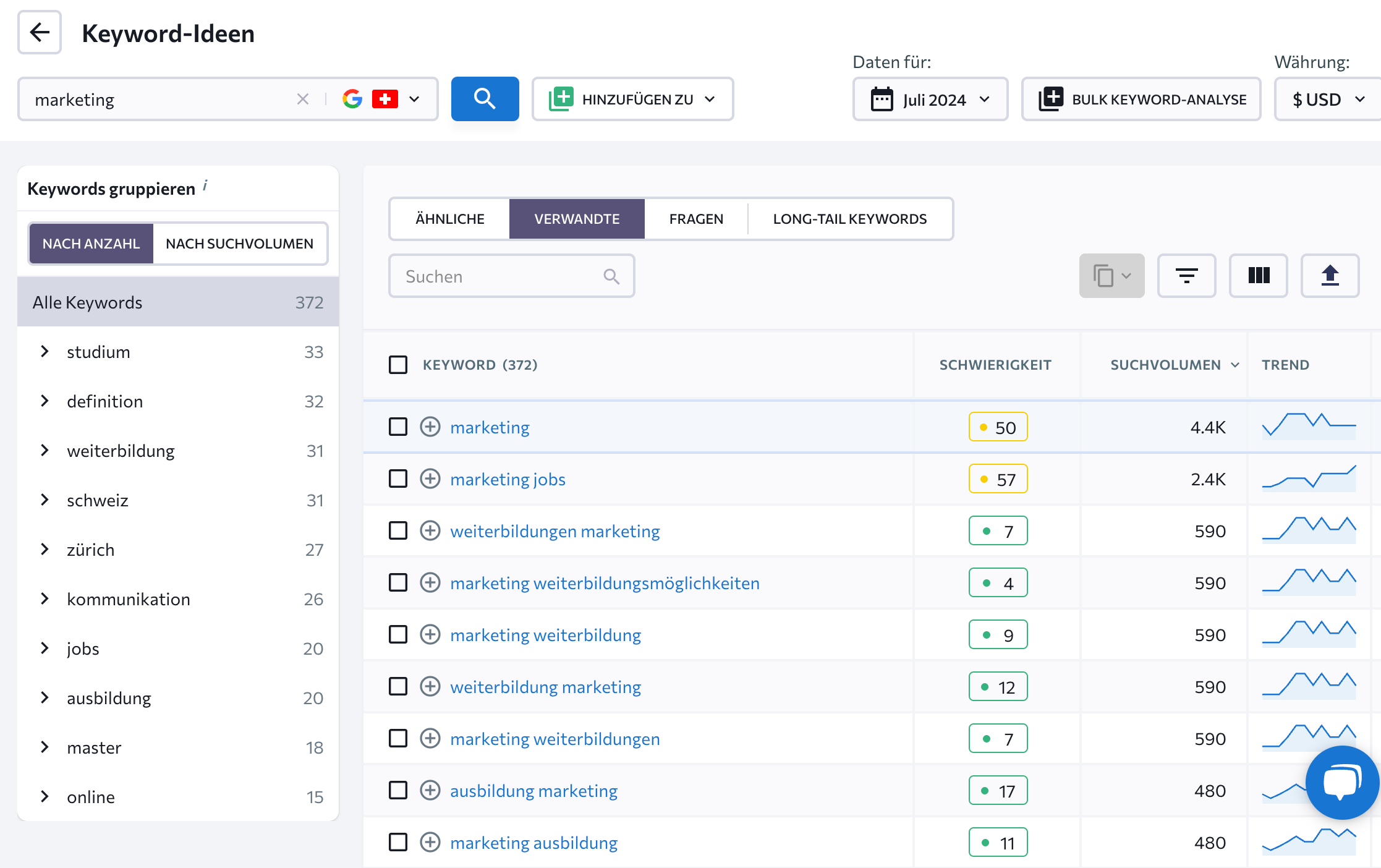Switch to the Verwandte tab
Screen dimensions: 1381x868
pos(577,219)
